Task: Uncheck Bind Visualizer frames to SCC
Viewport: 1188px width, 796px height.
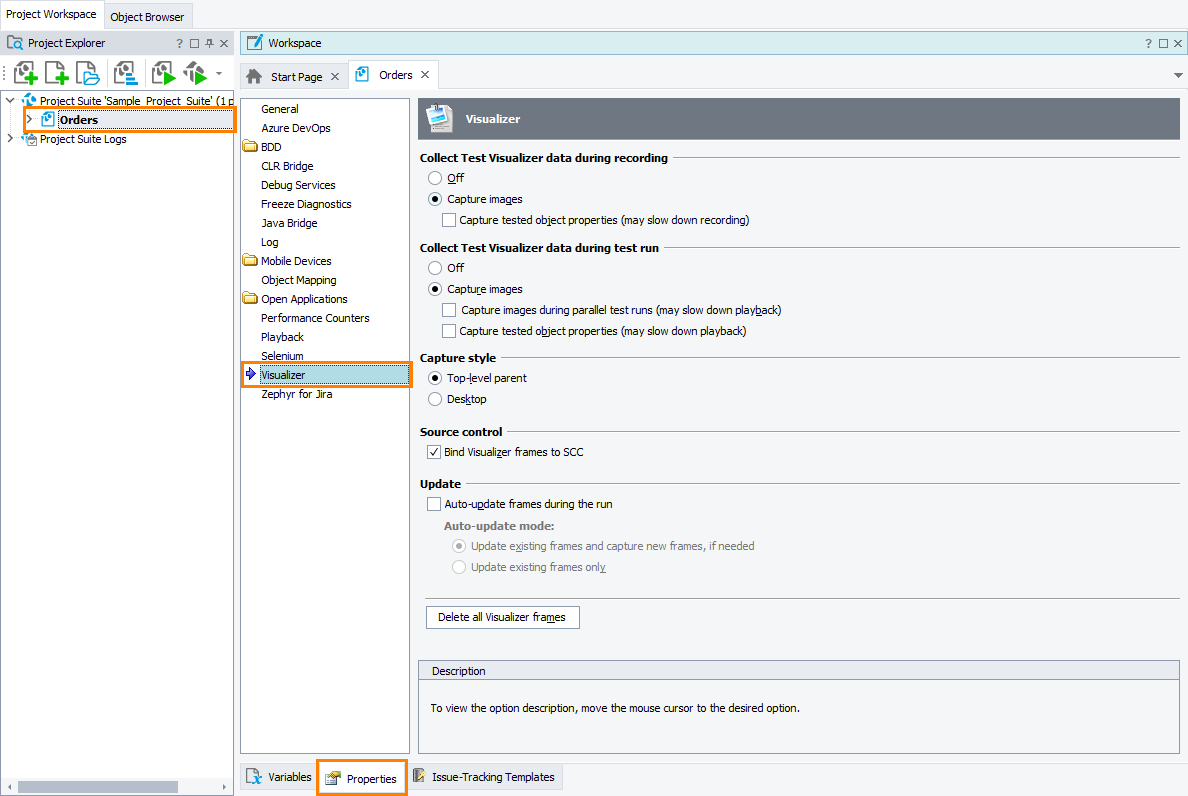Action: coord(433,451)
